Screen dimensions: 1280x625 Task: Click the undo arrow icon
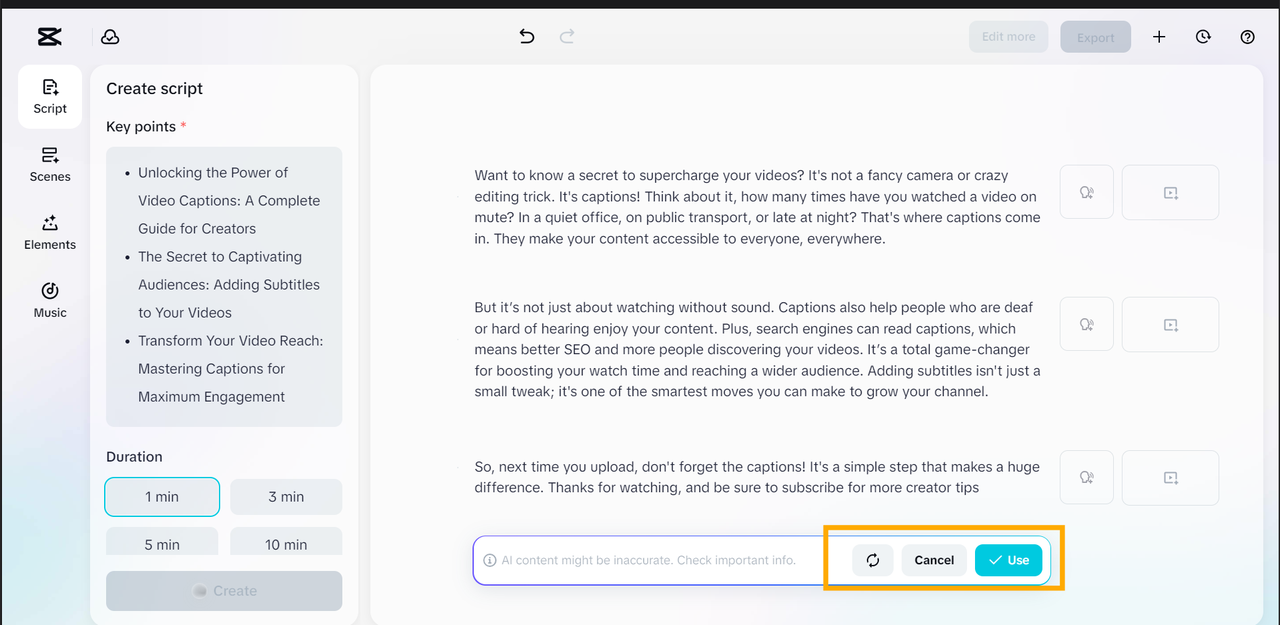(x=527, y=37)
